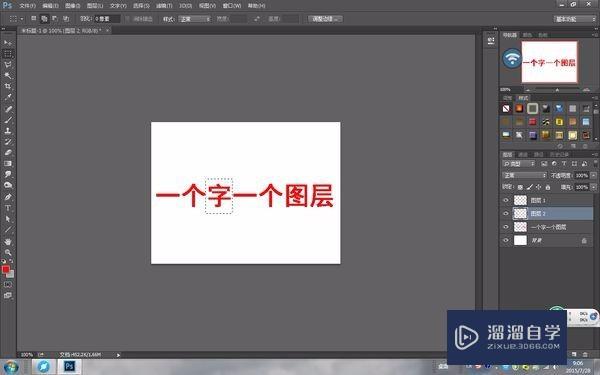Open layer filter type dropdown

click(x=519, y=164)
